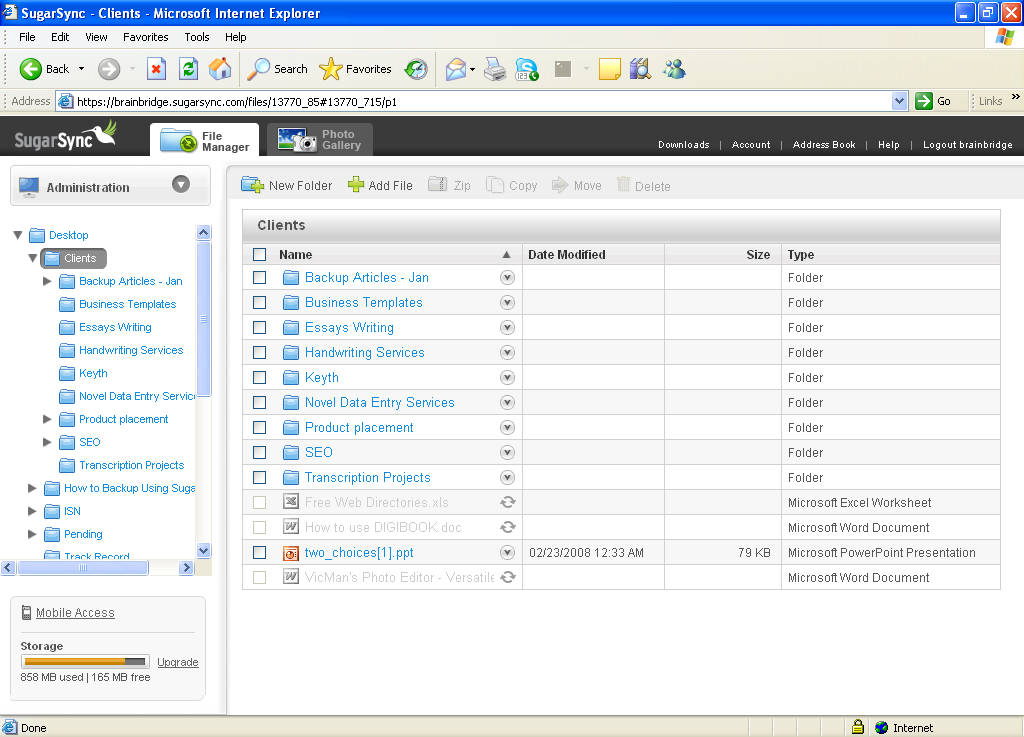Expand Backup Articles - Jan in tree
This screenshot has height=737, width=1024.
click(47, 281)
